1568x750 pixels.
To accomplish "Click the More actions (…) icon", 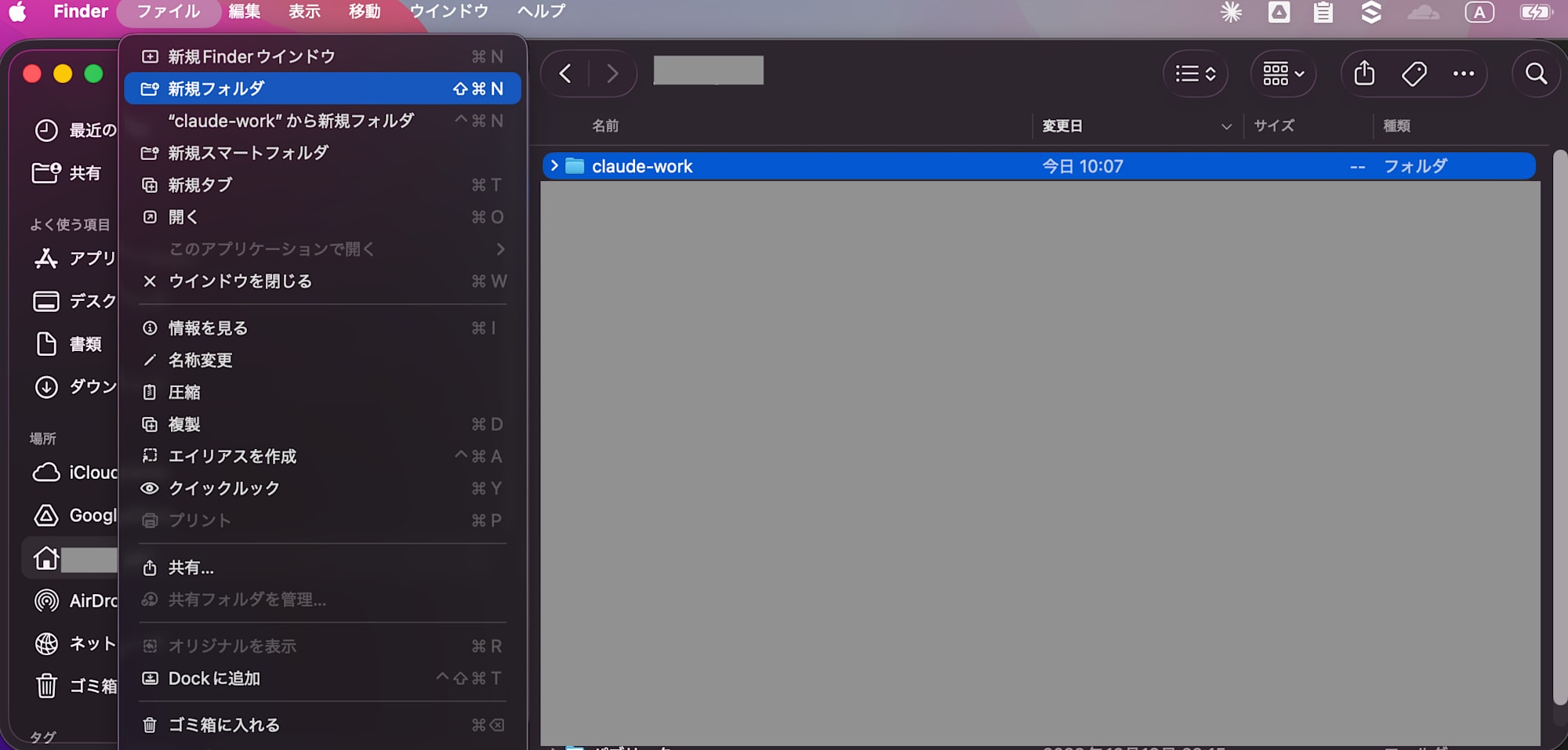I will click(1463, 74).
